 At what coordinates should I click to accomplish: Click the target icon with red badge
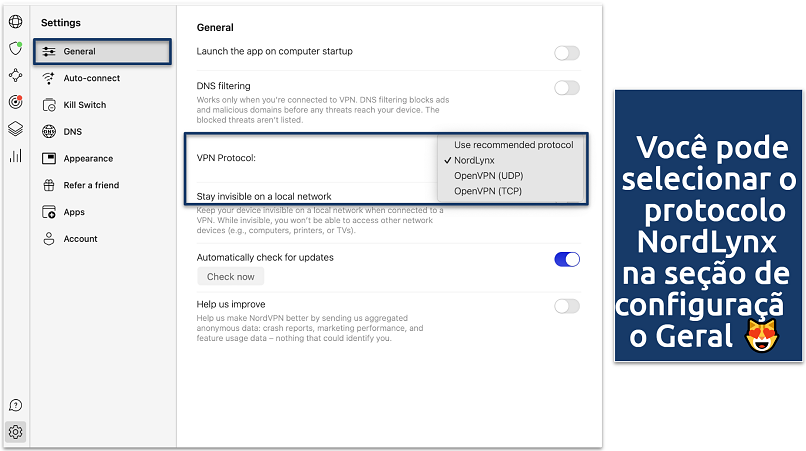(15, 102)
